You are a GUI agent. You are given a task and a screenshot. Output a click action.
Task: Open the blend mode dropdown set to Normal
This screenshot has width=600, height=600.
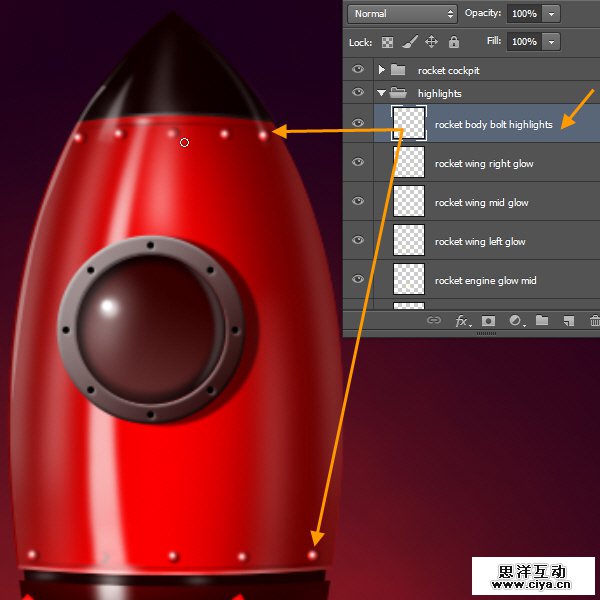tap(402, 14)
